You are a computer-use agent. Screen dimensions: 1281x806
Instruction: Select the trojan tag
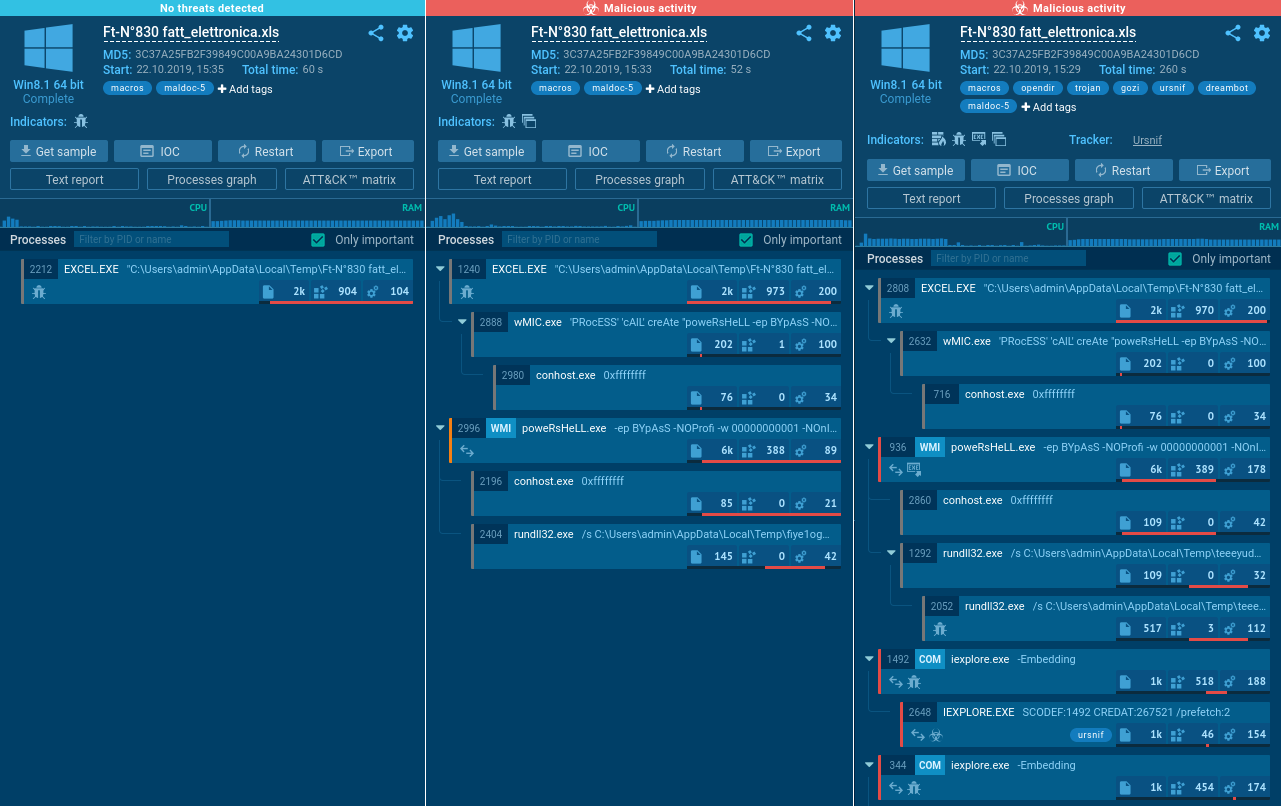click(x=1087, y=88)
